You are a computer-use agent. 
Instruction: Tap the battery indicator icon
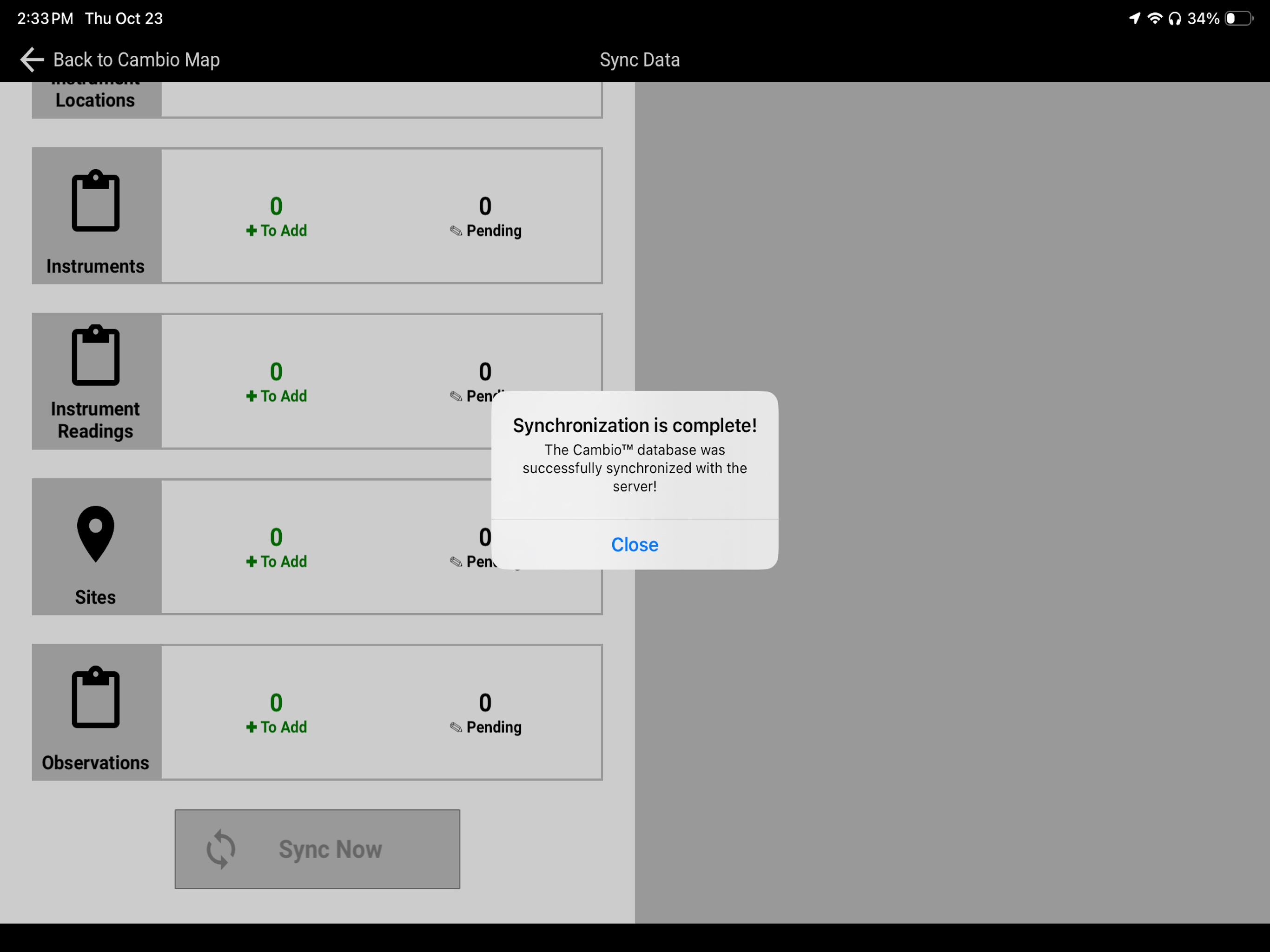tap(1239, 19)
